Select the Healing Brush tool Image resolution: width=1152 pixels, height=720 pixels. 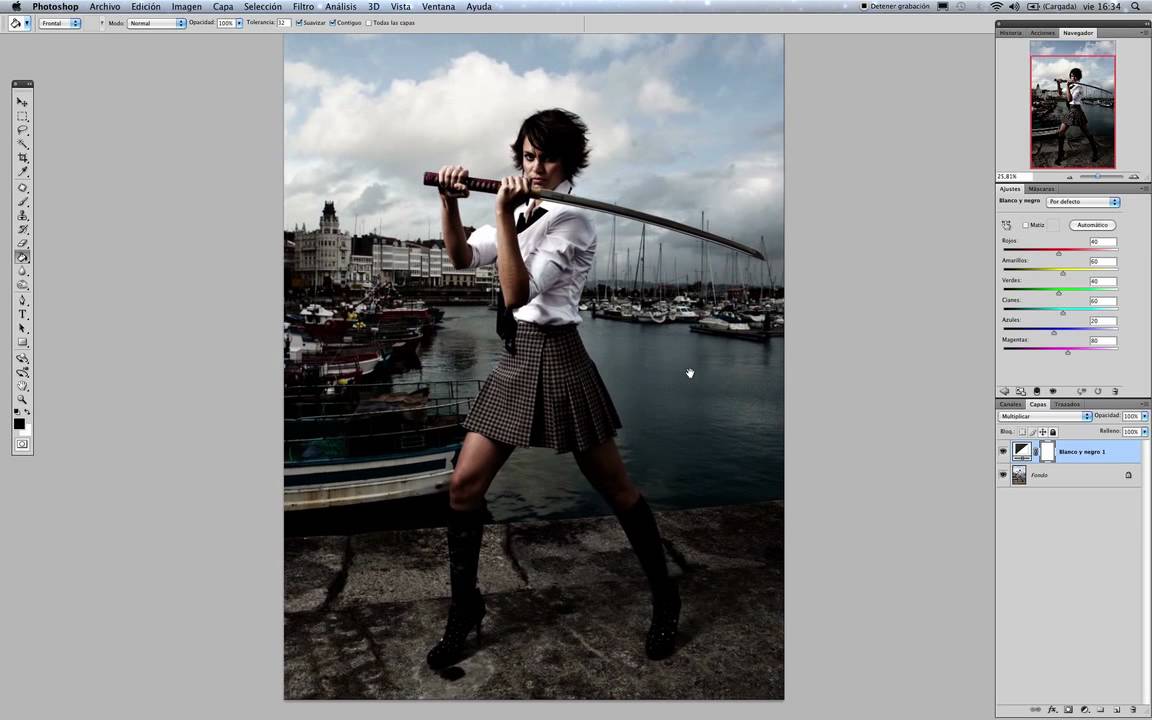click(22, 188)
